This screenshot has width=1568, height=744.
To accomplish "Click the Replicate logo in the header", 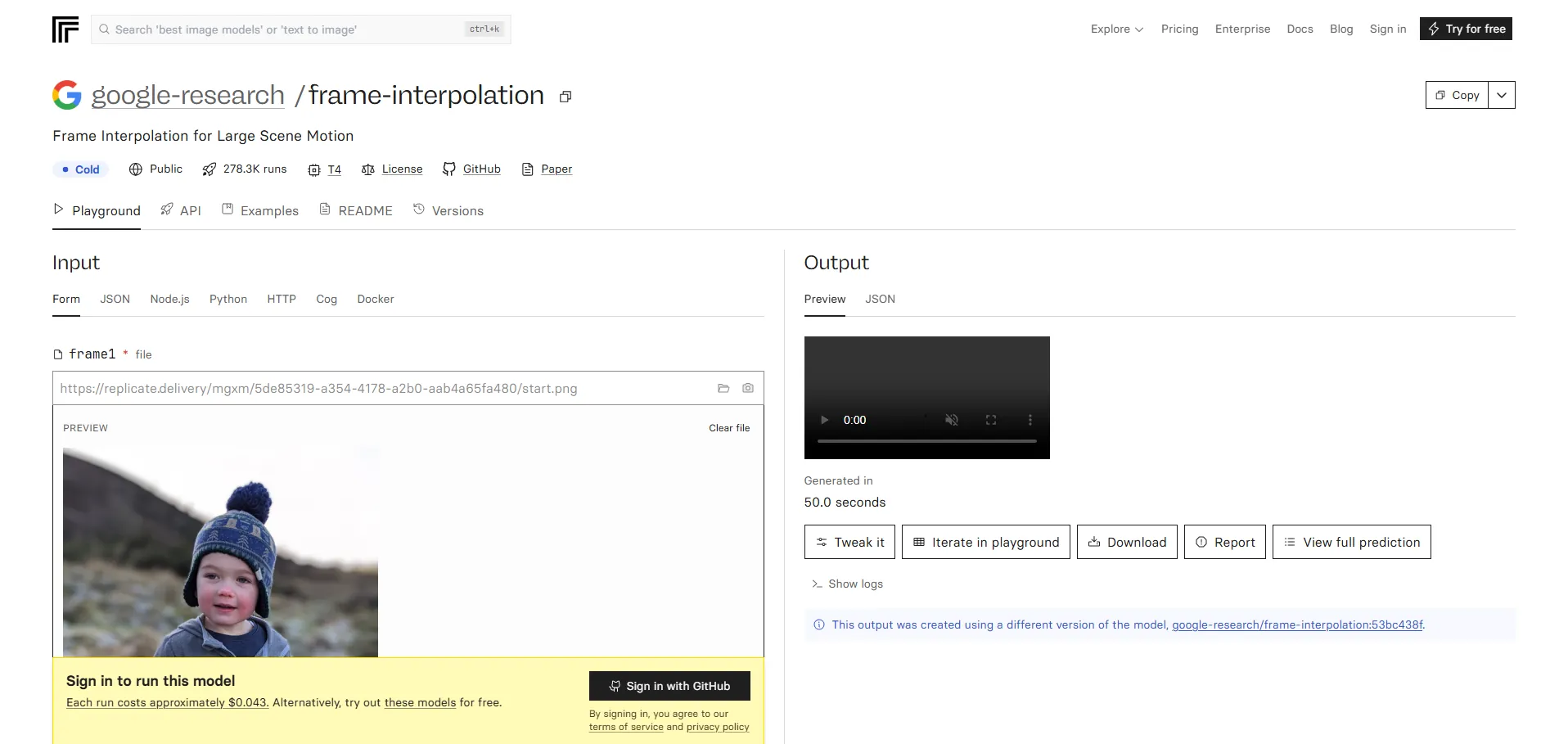I will click(65, 29).
